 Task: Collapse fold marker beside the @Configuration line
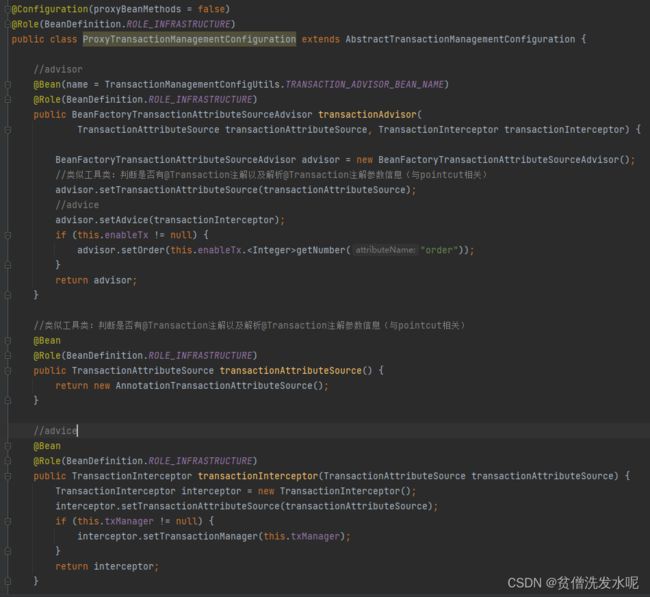coord(7,9)
